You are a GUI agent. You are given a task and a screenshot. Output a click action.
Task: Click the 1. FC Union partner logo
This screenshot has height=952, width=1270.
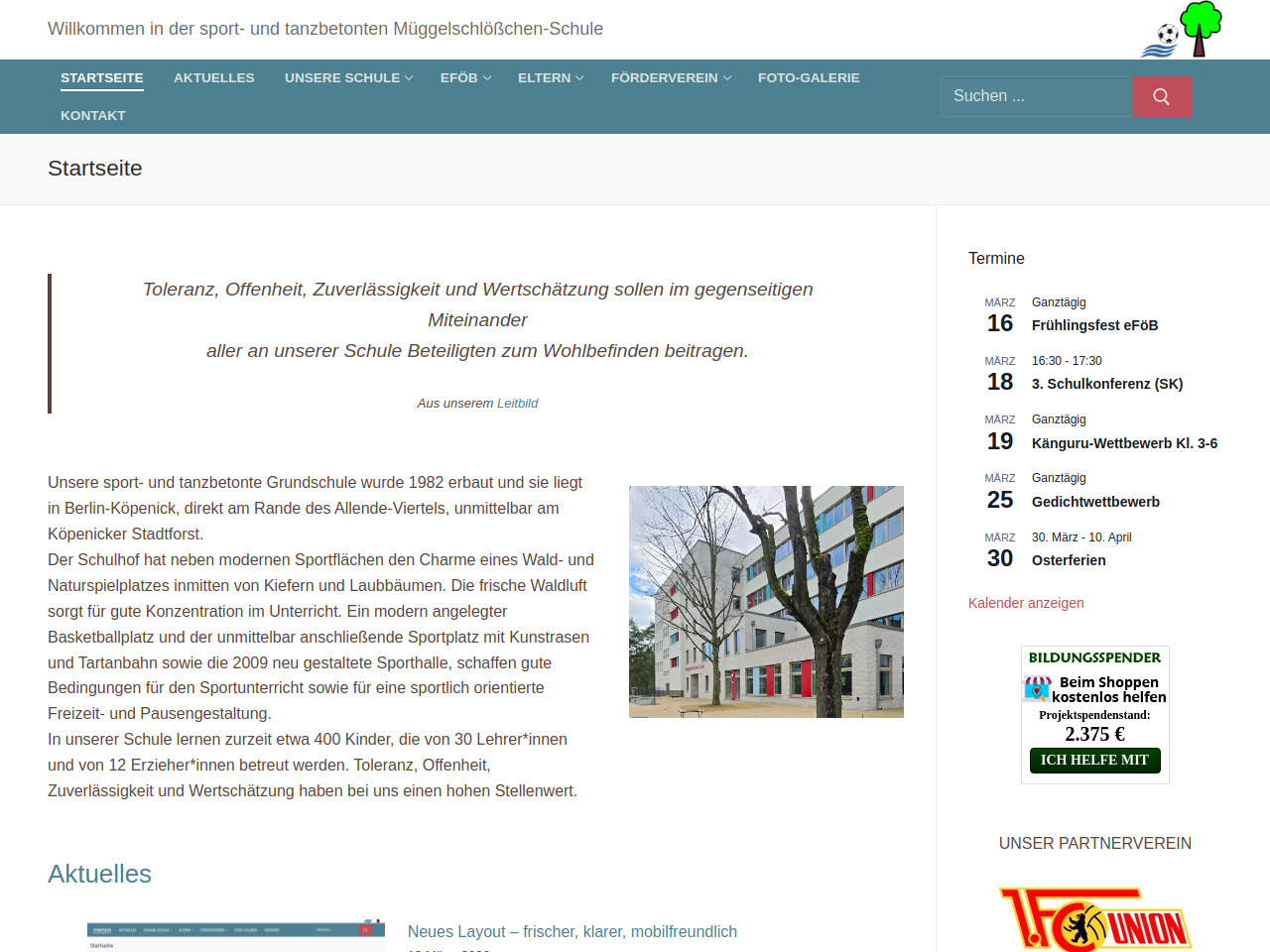point(1095,920)
